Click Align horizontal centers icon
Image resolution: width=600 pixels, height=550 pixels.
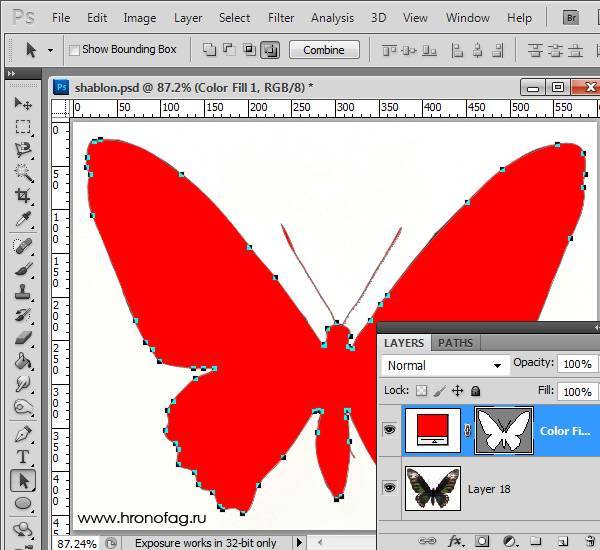click(477, 51)
